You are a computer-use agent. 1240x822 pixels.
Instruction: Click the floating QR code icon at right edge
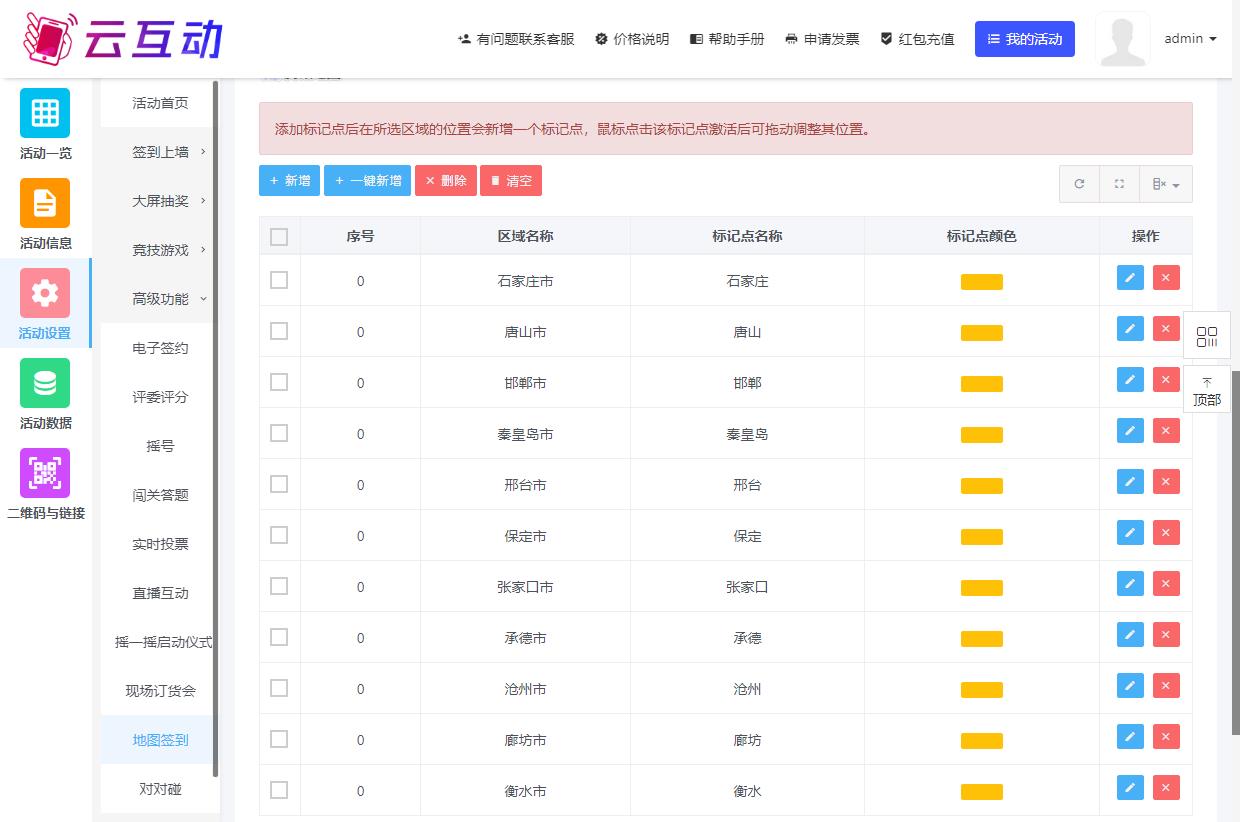[x=1207, y=336]
